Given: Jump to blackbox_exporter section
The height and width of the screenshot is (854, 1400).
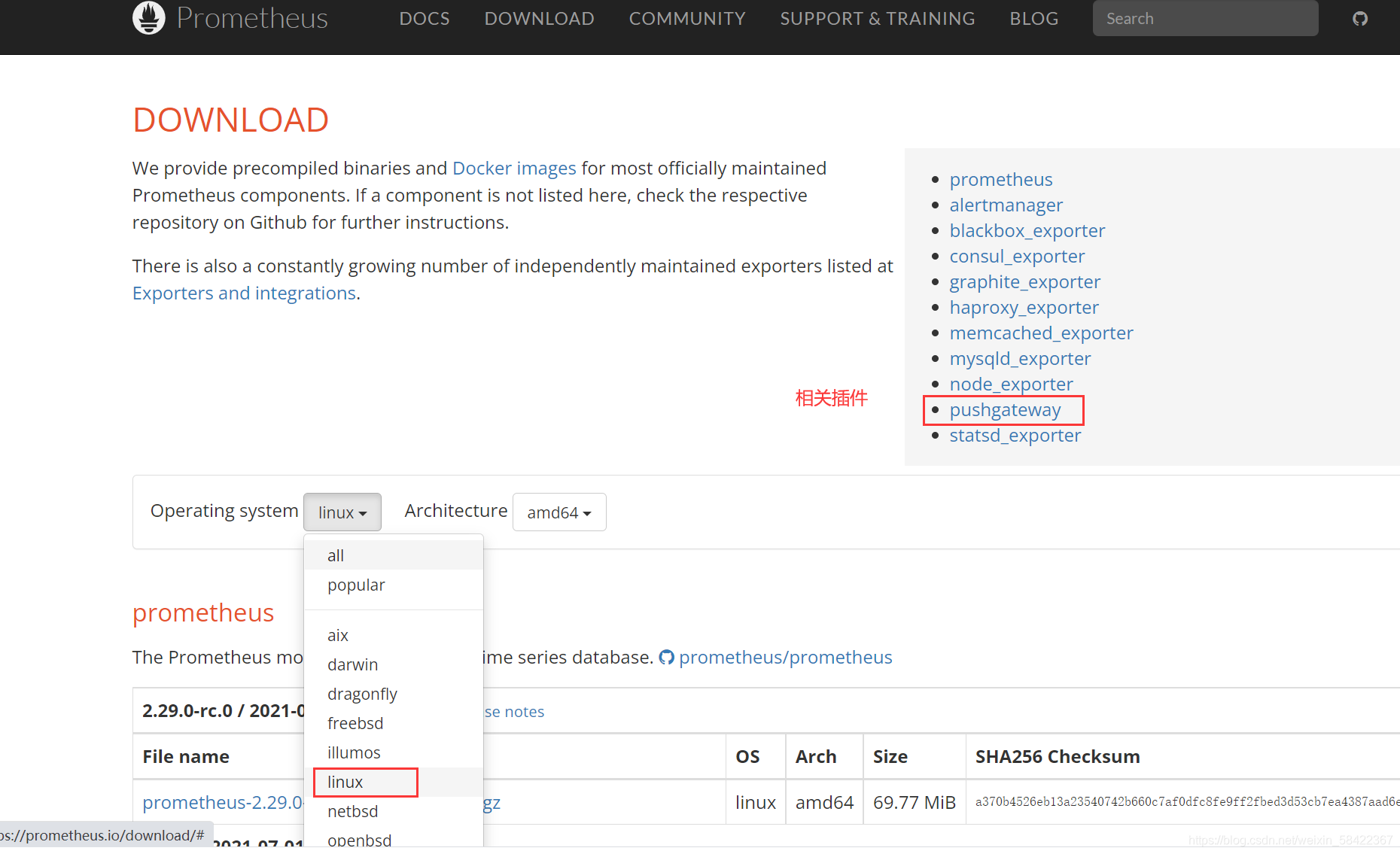Looking at the screenshot, I should pos(1027,230).
